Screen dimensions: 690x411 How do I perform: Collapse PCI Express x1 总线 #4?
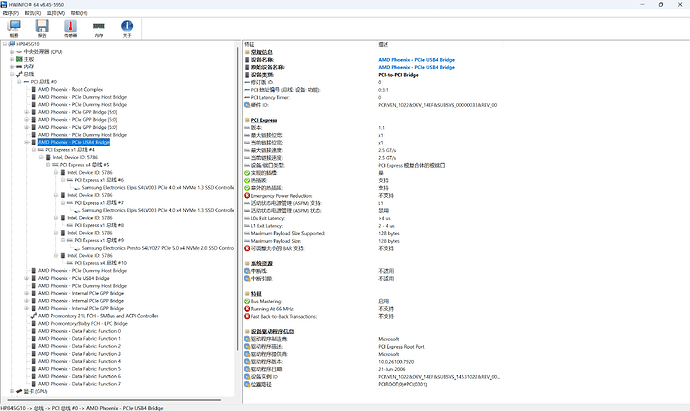(x=34, y=150)
